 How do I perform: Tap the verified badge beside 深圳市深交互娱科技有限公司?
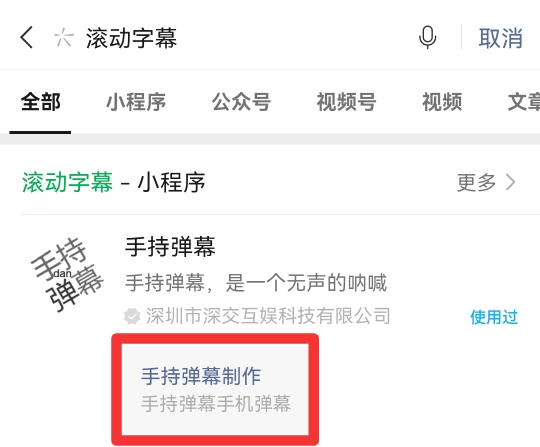click(x=132, y=316)
